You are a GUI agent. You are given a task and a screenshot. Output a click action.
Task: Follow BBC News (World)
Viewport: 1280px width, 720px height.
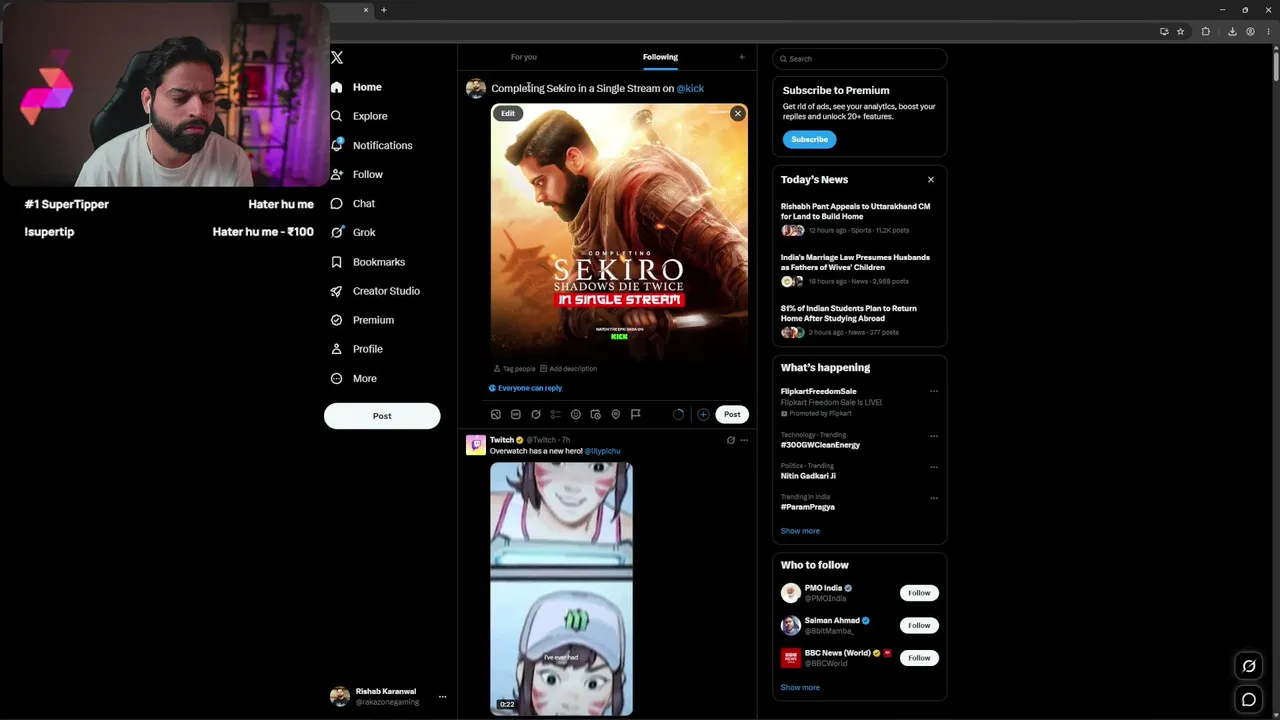[919, 658]
